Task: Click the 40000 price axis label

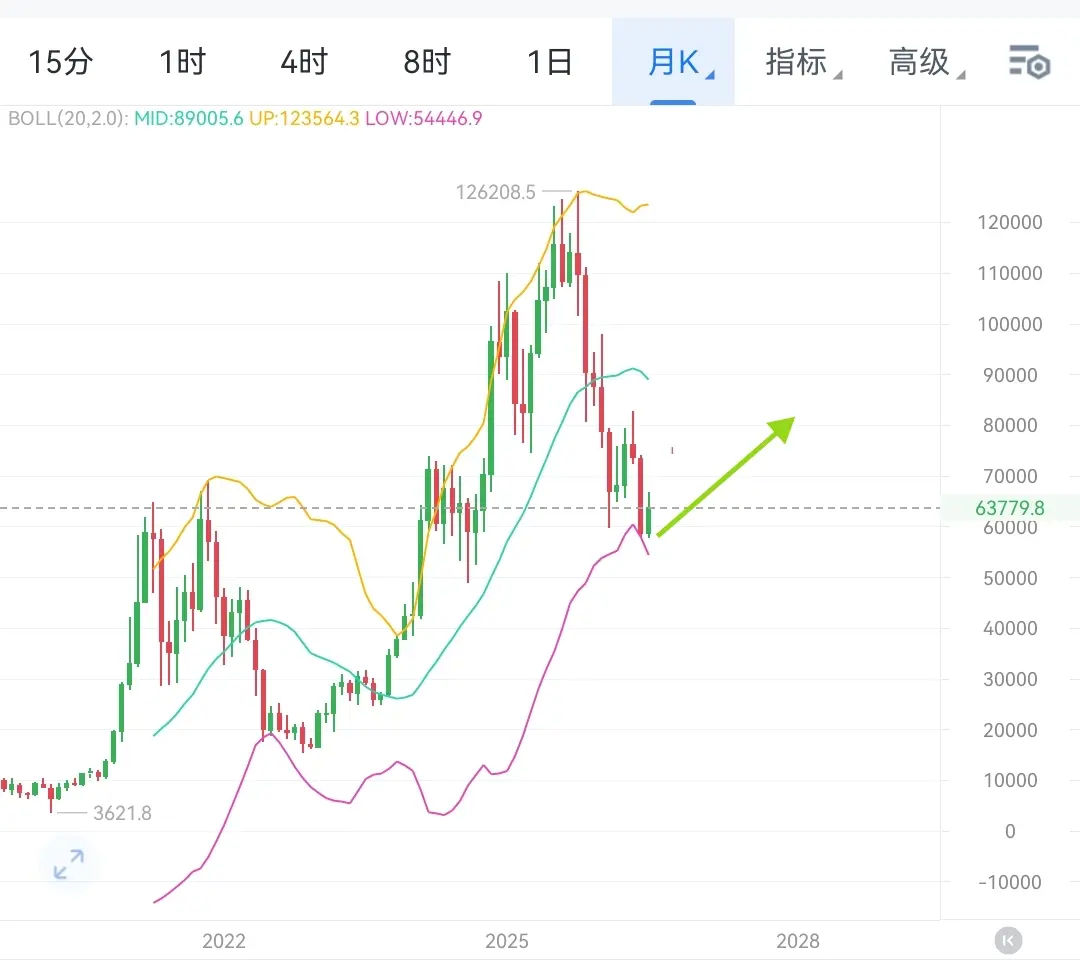Action: (1010, 628)
